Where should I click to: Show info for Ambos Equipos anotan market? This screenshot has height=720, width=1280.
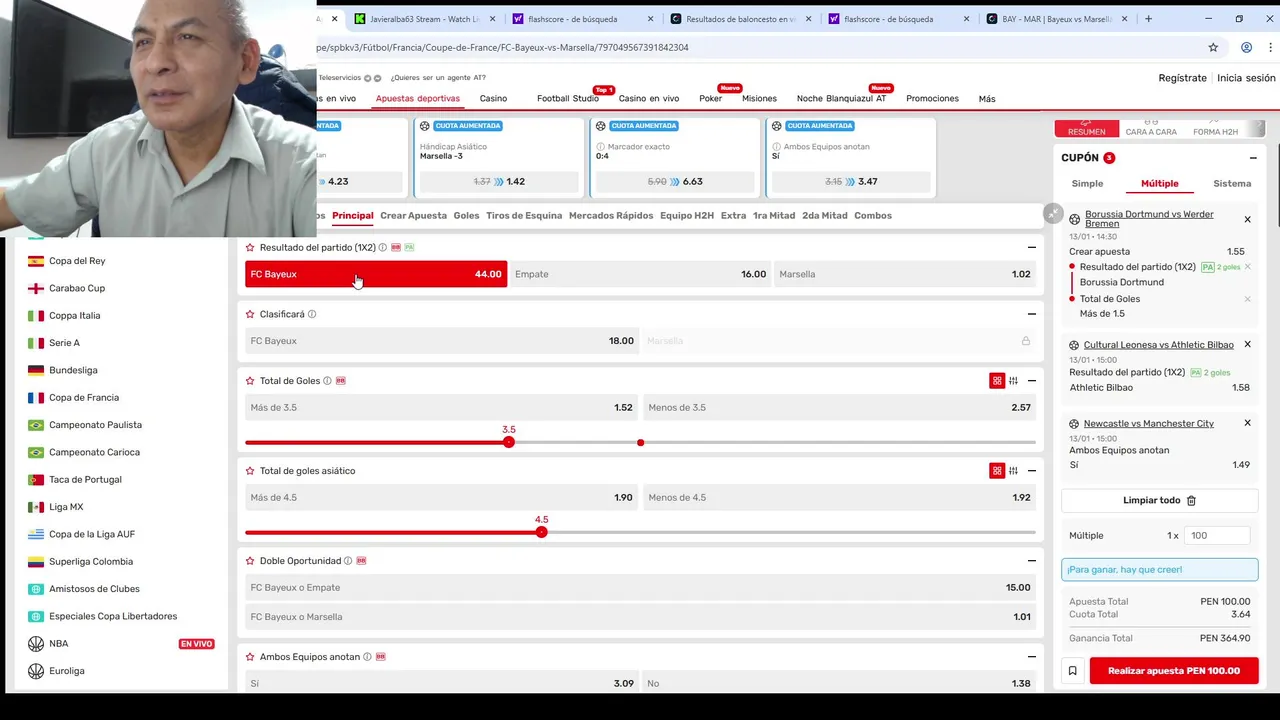coord(367,657)
